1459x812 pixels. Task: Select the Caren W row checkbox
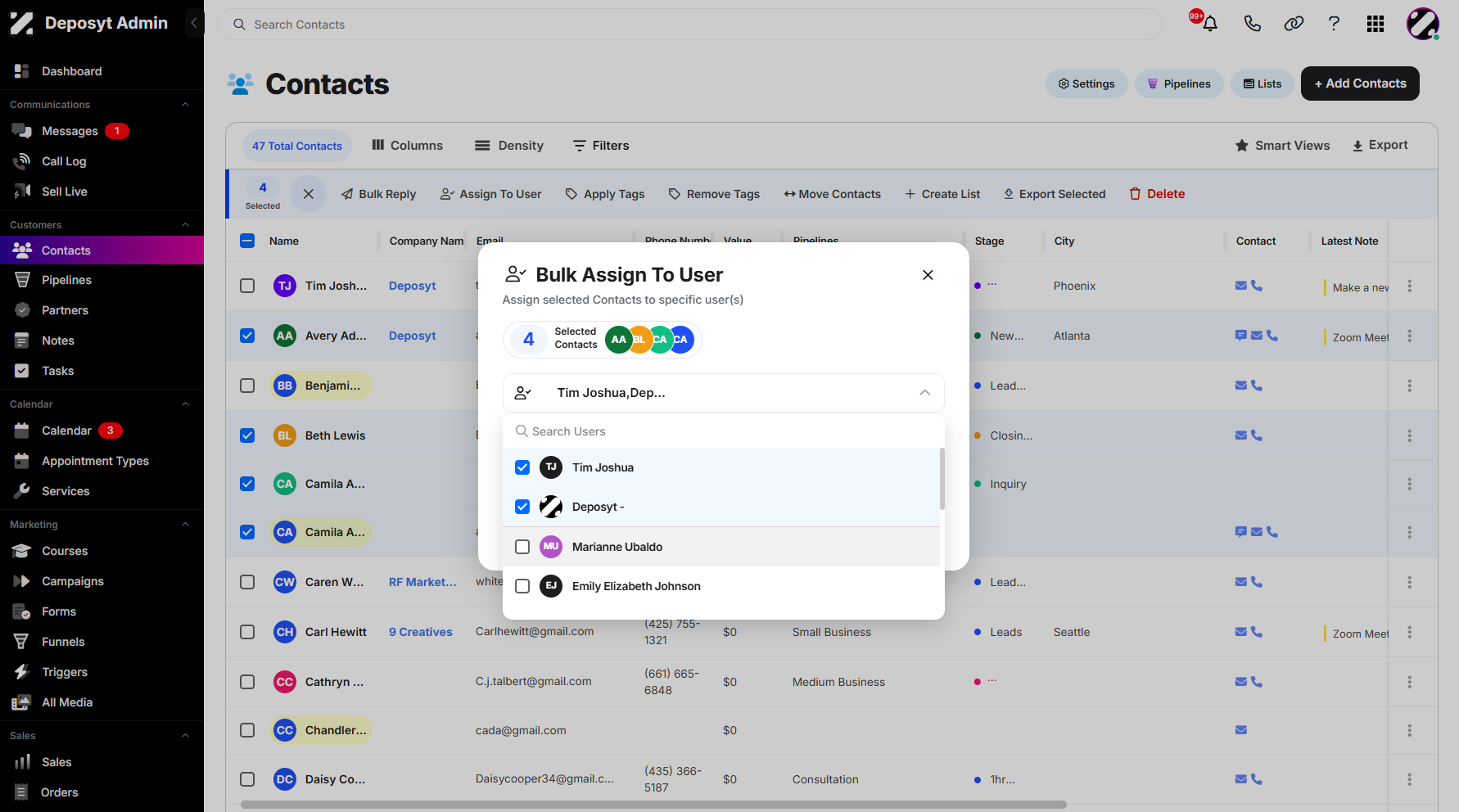[247, 582]
